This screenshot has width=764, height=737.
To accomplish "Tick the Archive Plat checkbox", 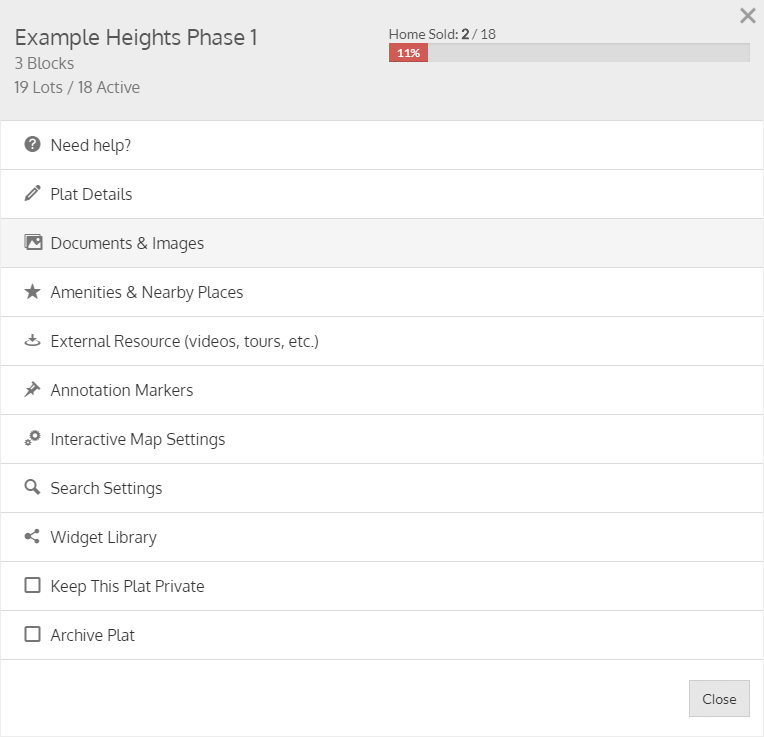I will 33,635.
